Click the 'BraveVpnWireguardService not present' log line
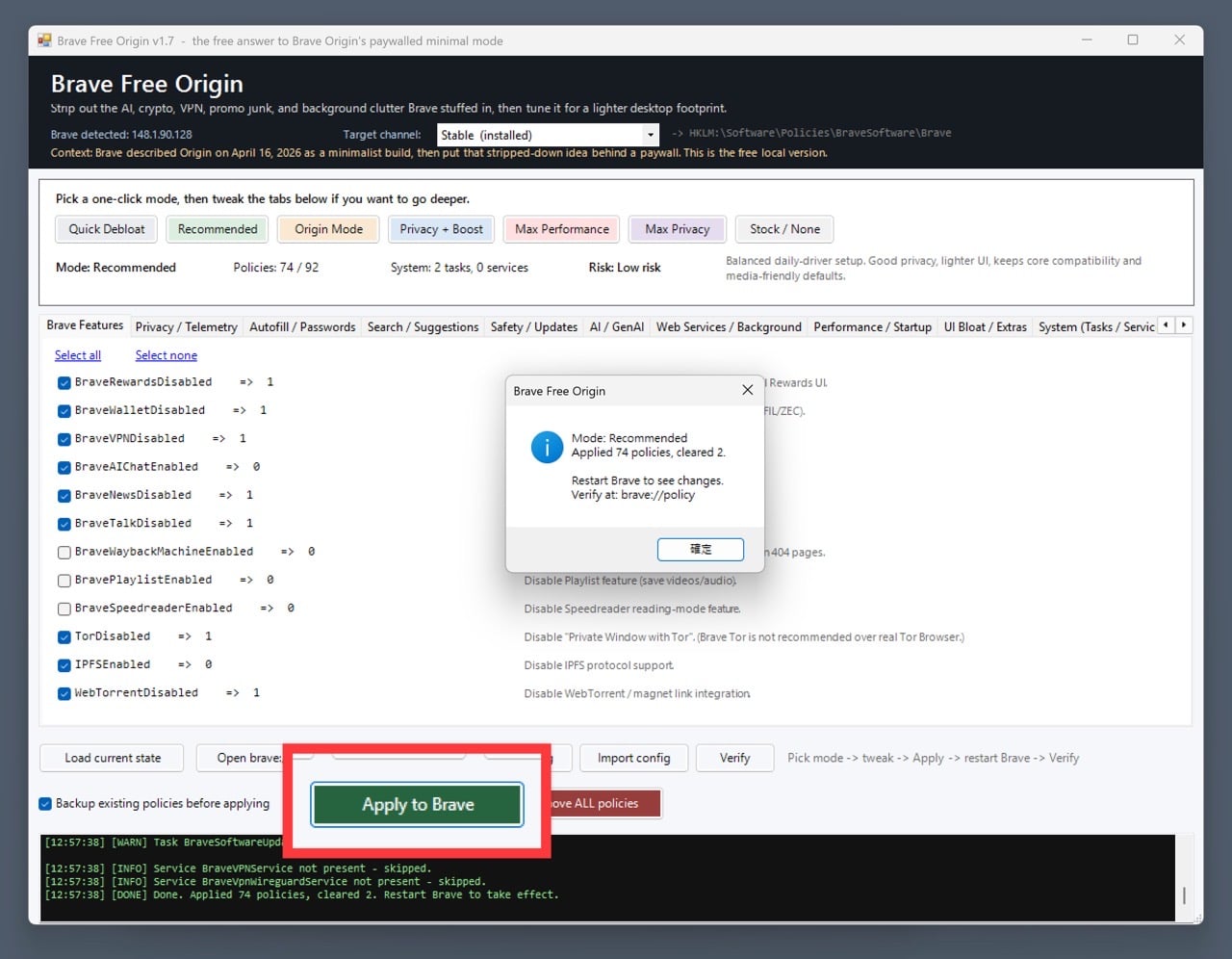The height and width of the screenshot is (959, 1232). 266,881
